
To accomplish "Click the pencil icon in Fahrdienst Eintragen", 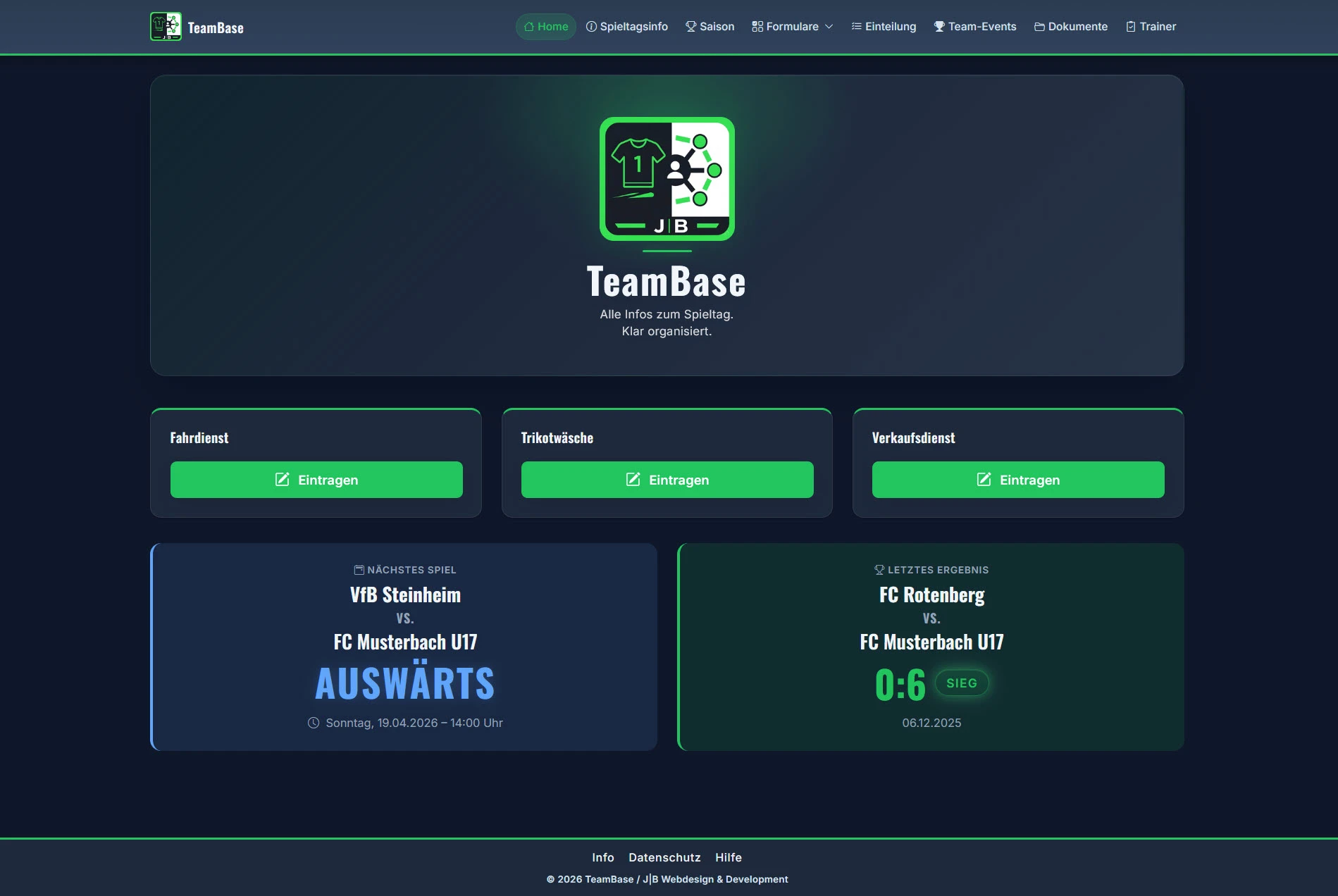I will coord(282,480).
